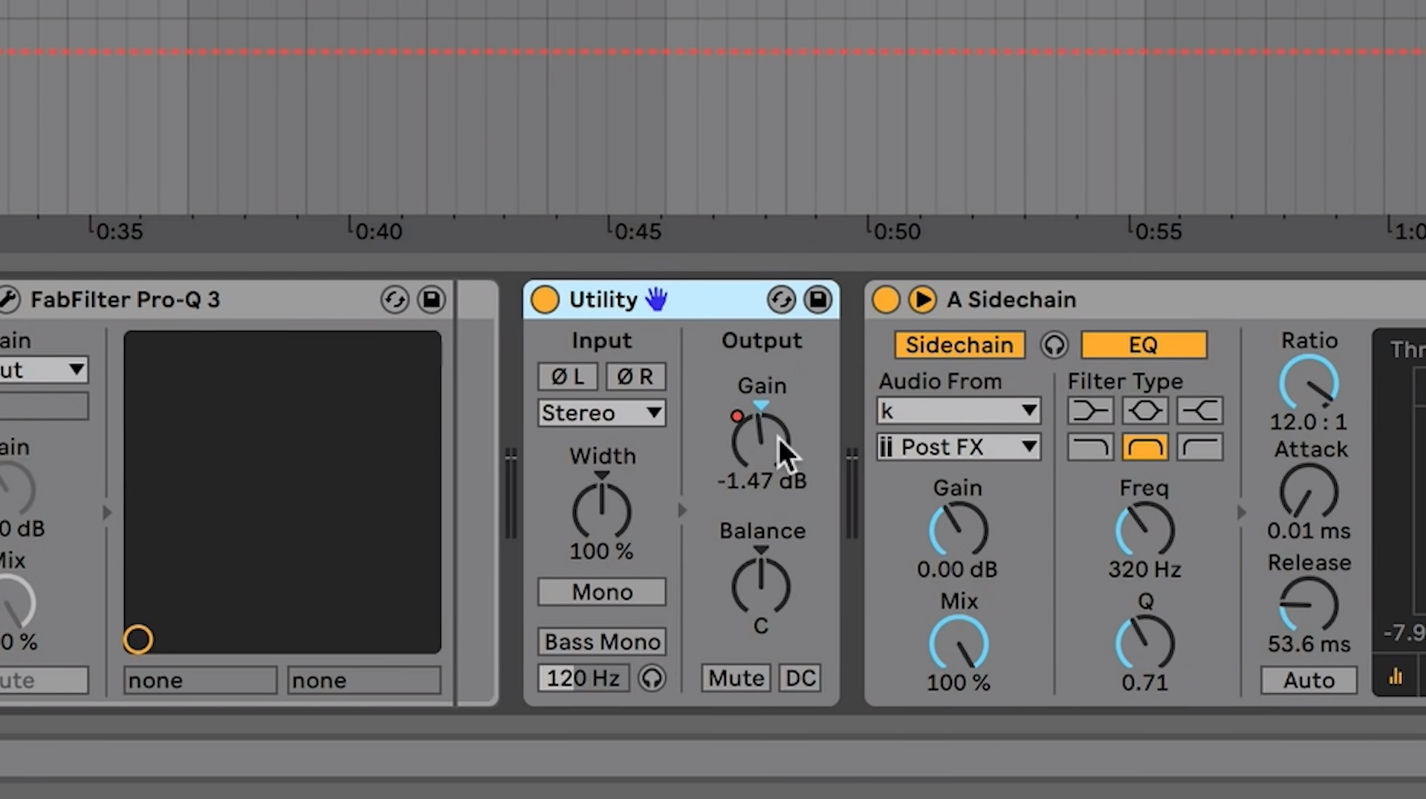Click the sidechain Gain knob

(958, 530)
